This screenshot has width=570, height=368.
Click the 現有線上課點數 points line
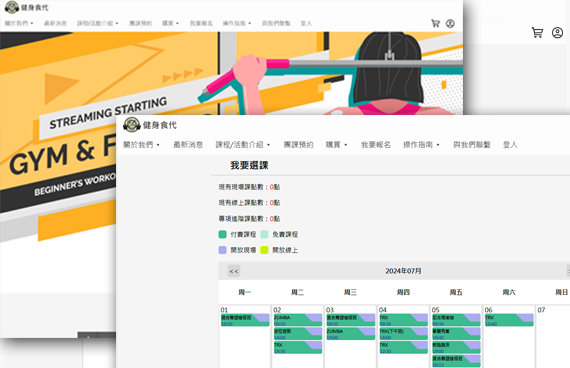click(249, 203)
